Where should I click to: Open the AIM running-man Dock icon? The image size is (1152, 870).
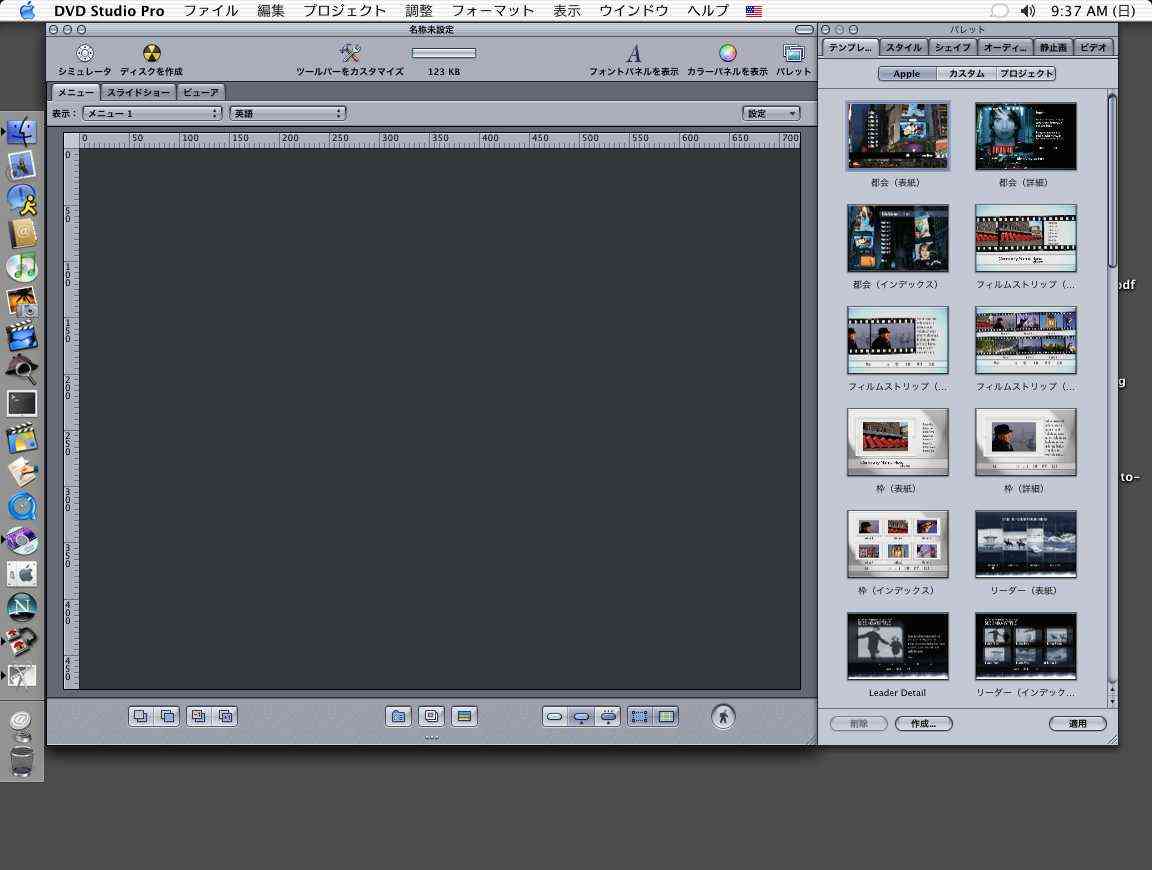[x=22, y=199]
